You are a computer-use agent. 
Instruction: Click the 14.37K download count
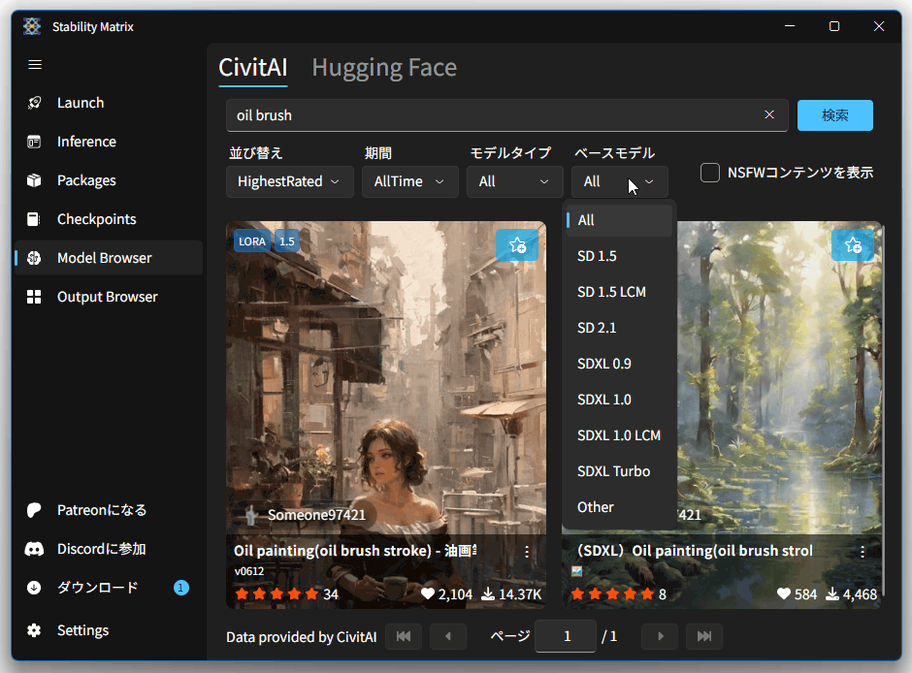[x=512, y=594]
